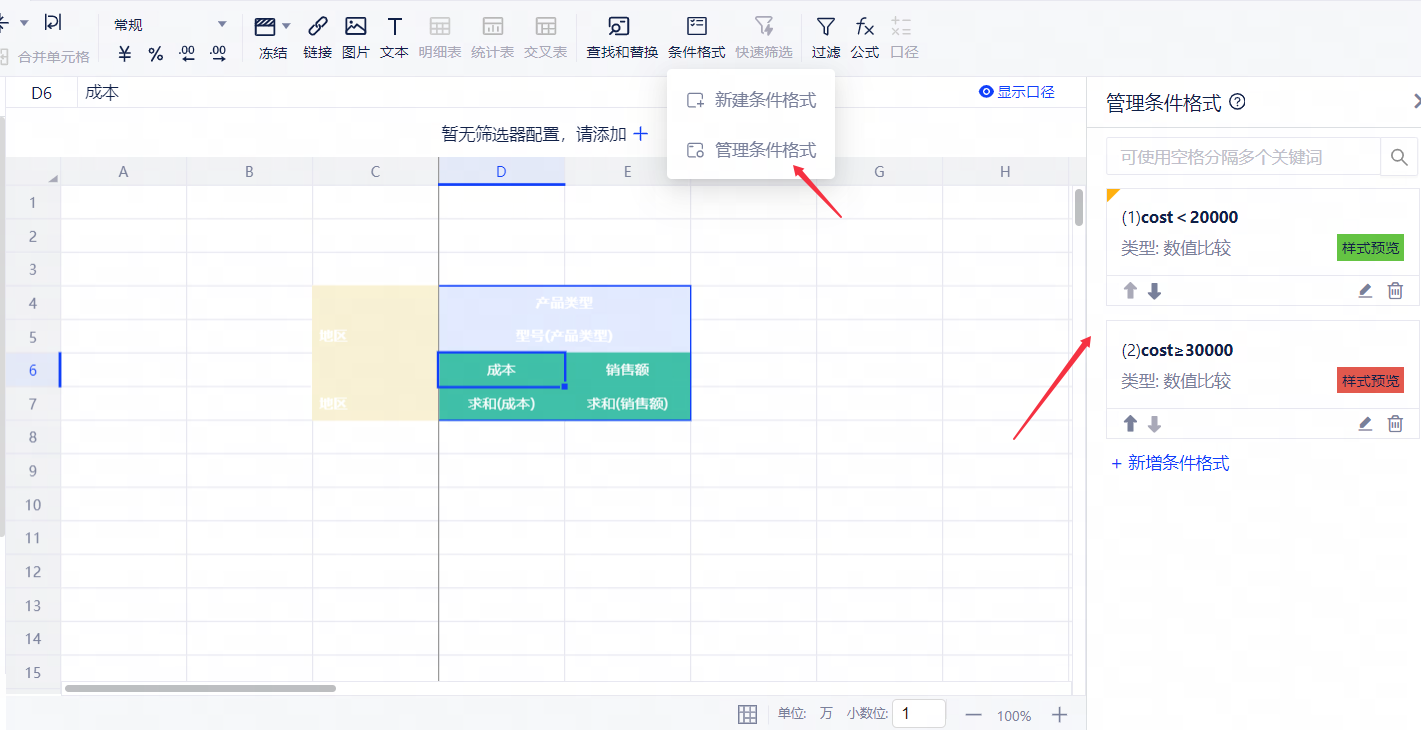Click the green 样式预览 swatch

1370,248
